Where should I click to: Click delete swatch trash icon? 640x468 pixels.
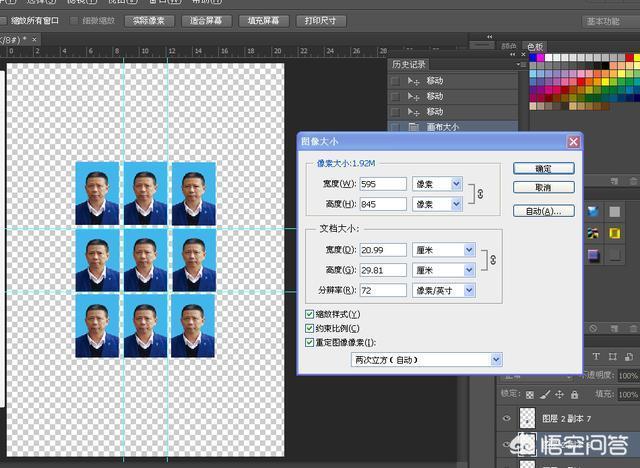click(x=633, y=181)
